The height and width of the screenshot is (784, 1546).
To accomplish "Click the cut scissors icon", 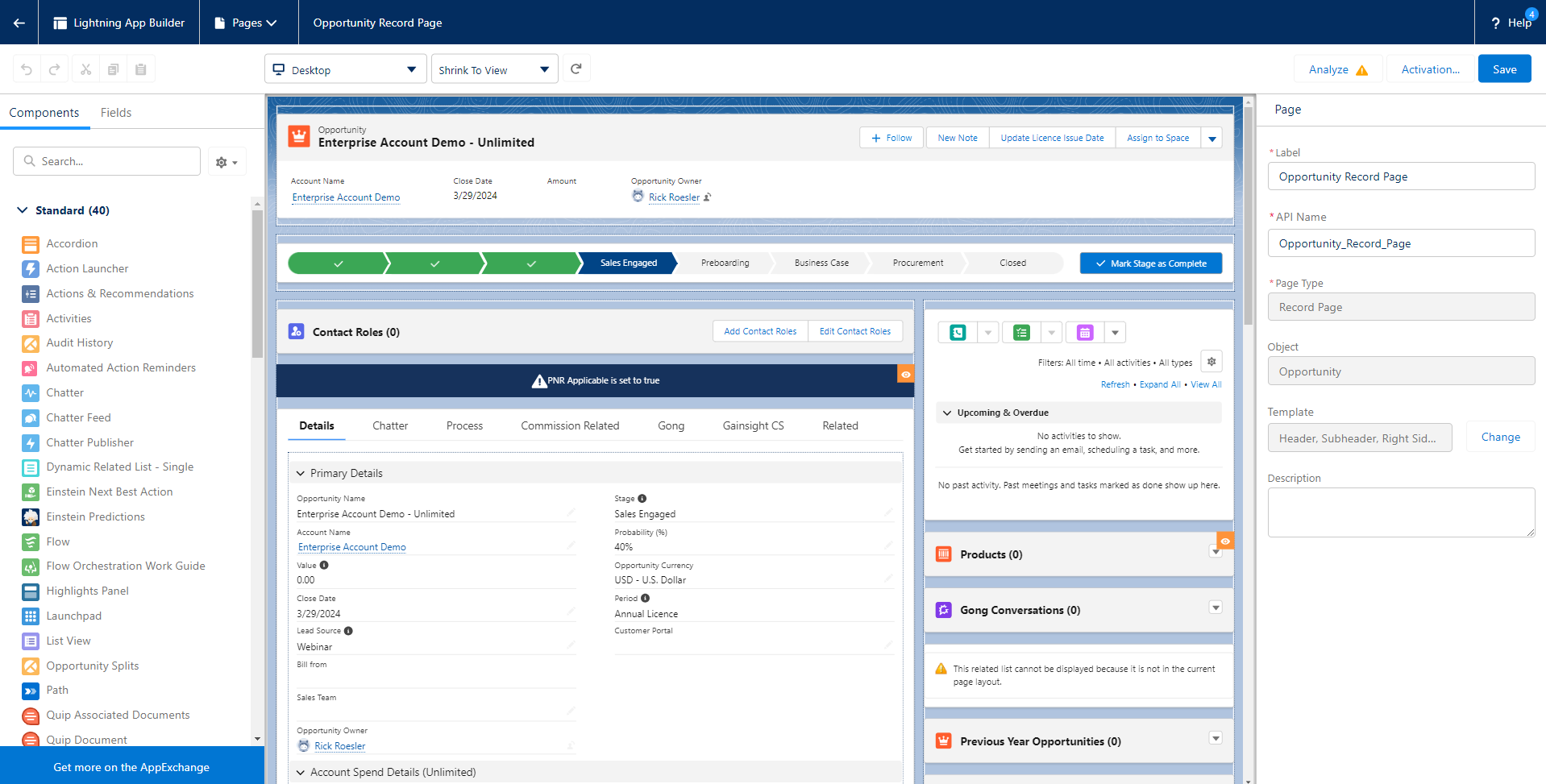I will tap(85, 69).
